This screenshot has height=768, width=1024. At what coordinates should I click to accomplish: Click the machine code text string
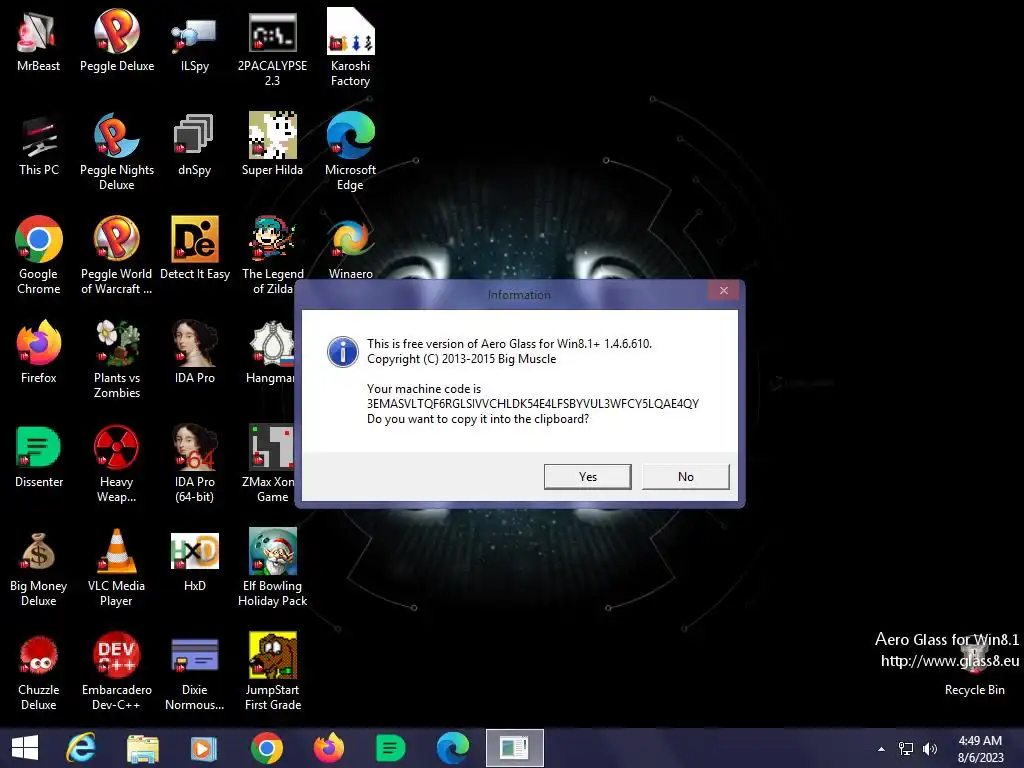coord(533,404)
